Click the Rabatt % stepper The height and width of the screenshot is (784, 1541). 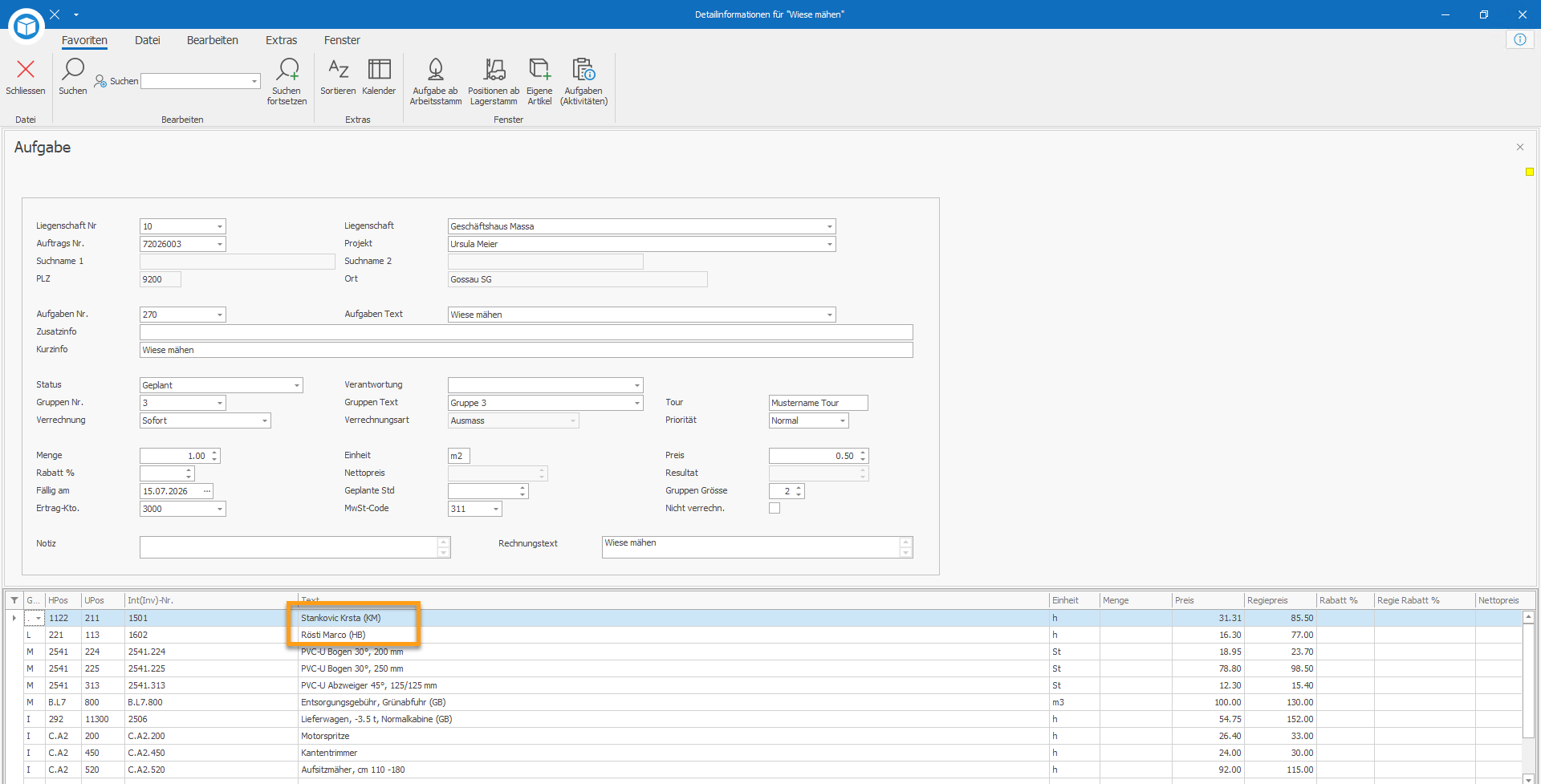(x=189, y=473)
